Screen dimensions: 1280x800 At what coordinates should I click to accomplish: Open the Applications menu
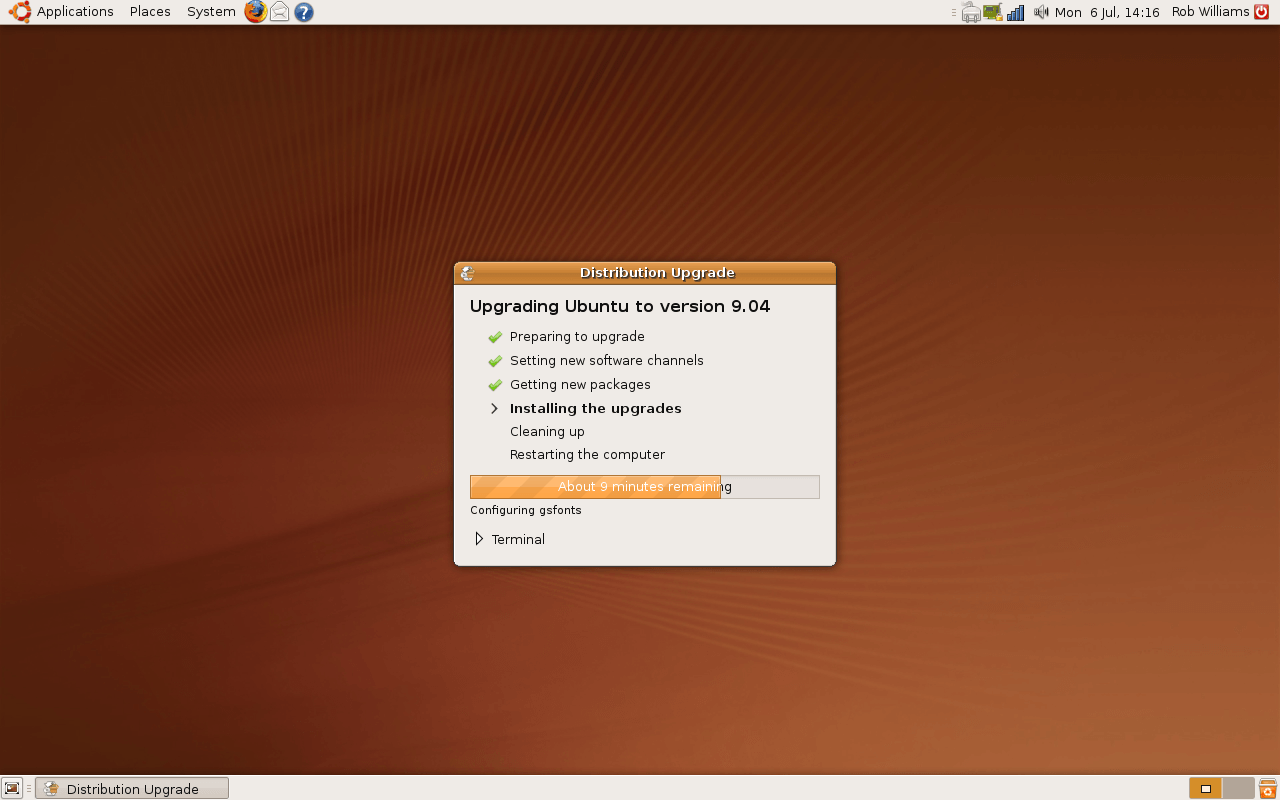click(75, 12)
